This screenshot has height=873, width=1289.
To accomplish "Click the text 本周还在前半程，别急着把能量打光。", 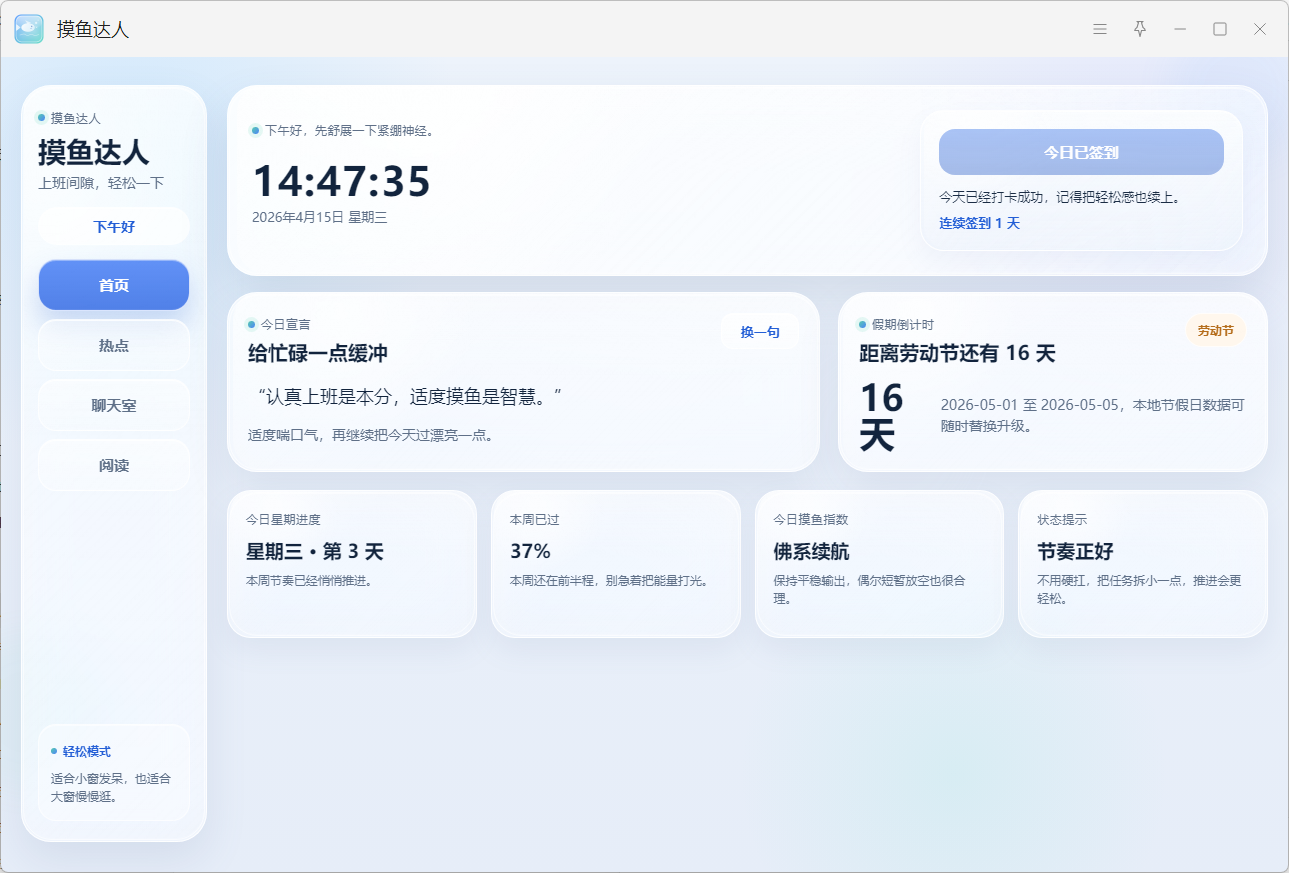I will tap(609, 580).
